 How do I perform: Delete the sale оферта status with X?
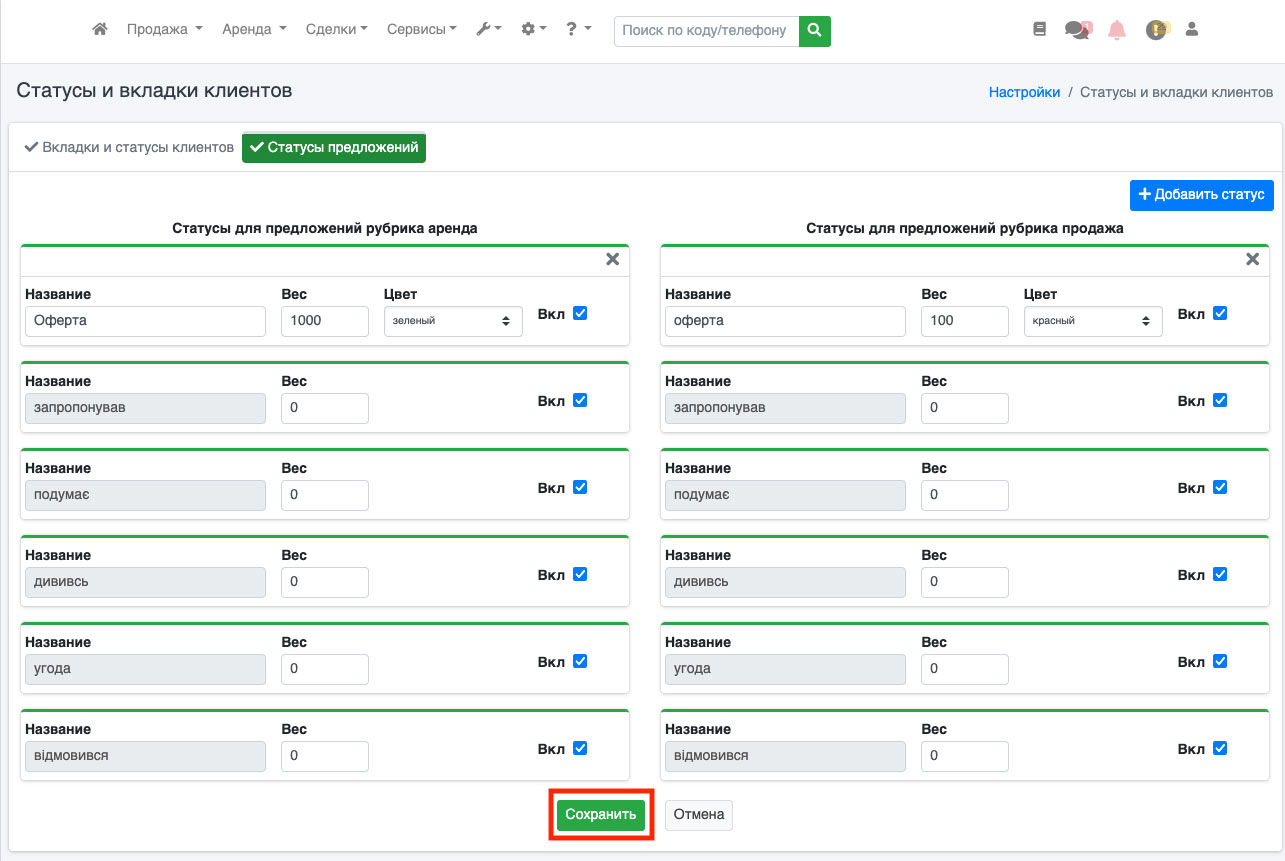click(1252, 260)
